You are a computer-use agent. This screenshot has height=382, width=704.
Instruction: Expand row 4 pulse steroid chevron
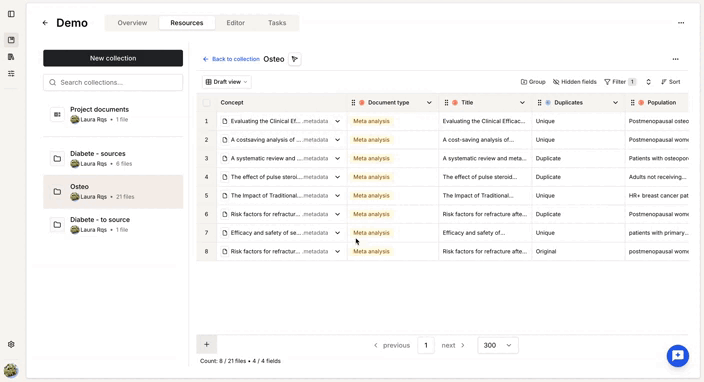337,177
